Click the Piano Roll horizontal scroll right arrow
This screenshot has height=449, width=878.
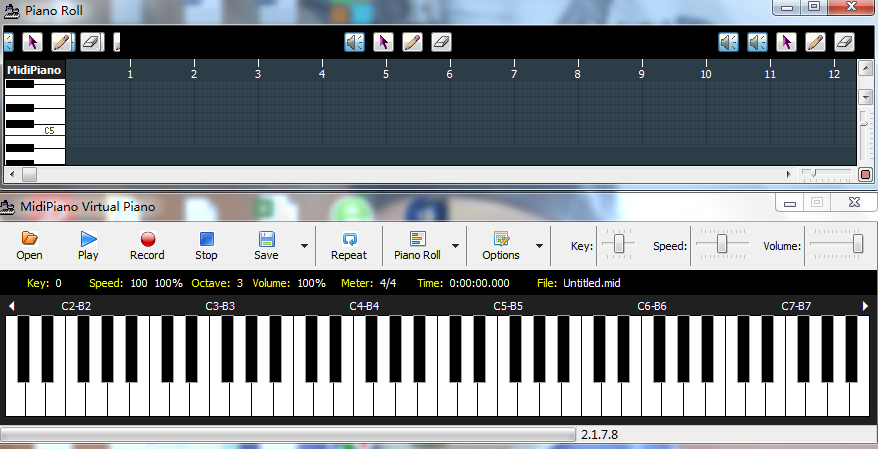click(789, 175)
